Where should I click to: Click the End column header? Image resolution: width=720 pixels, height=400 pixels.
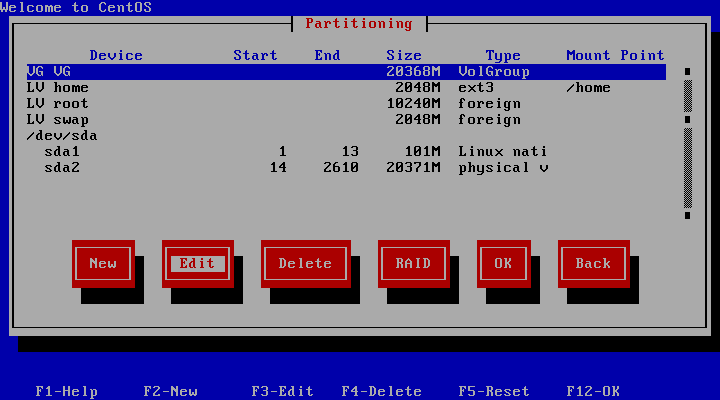click(327, 56)
